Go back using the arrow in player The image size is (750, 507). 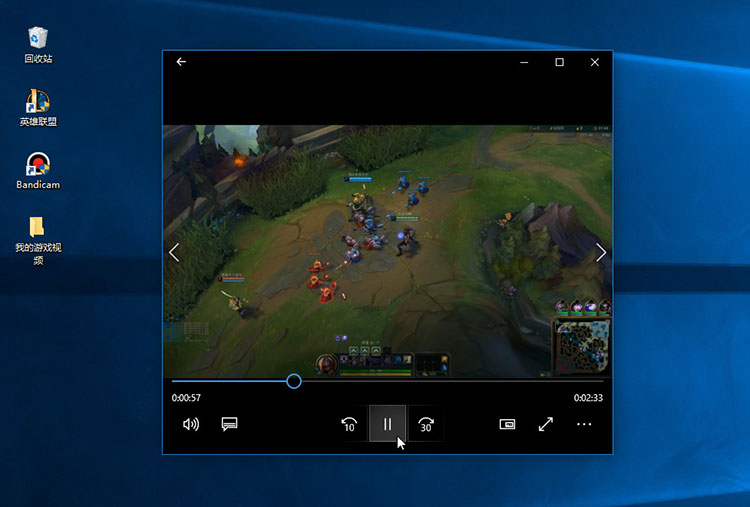[x=181, y=62]
